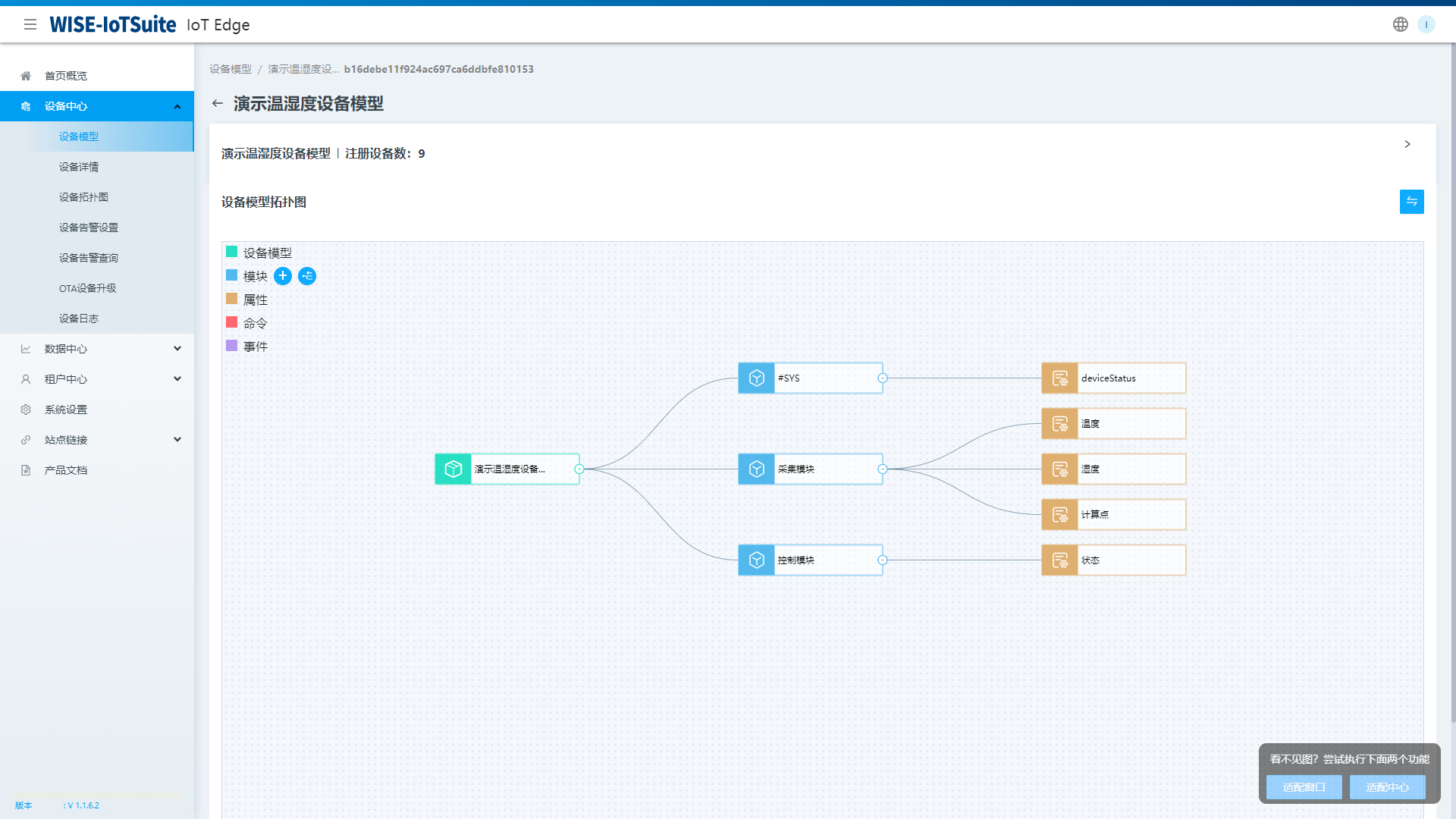Expand the 数据中心 sidebar section
The height and width of the screenshot is (819, 1456).
click(97, 348)
